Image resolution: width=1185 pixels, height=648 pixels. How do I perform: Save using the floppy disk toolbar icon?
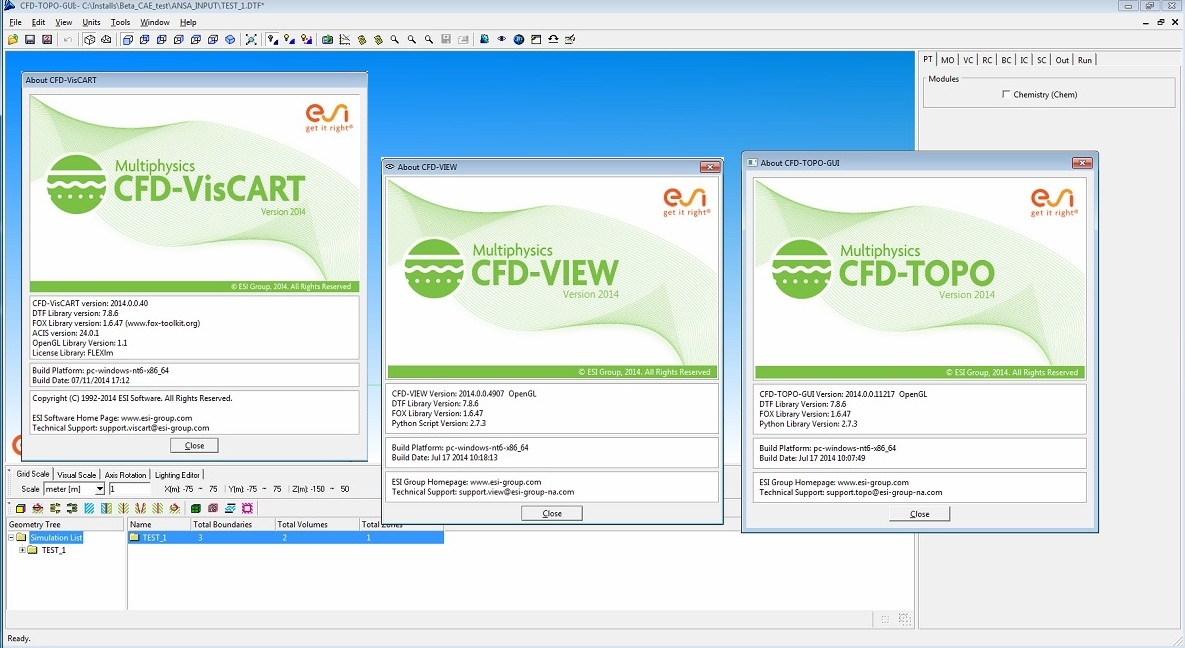click(29, 39)
